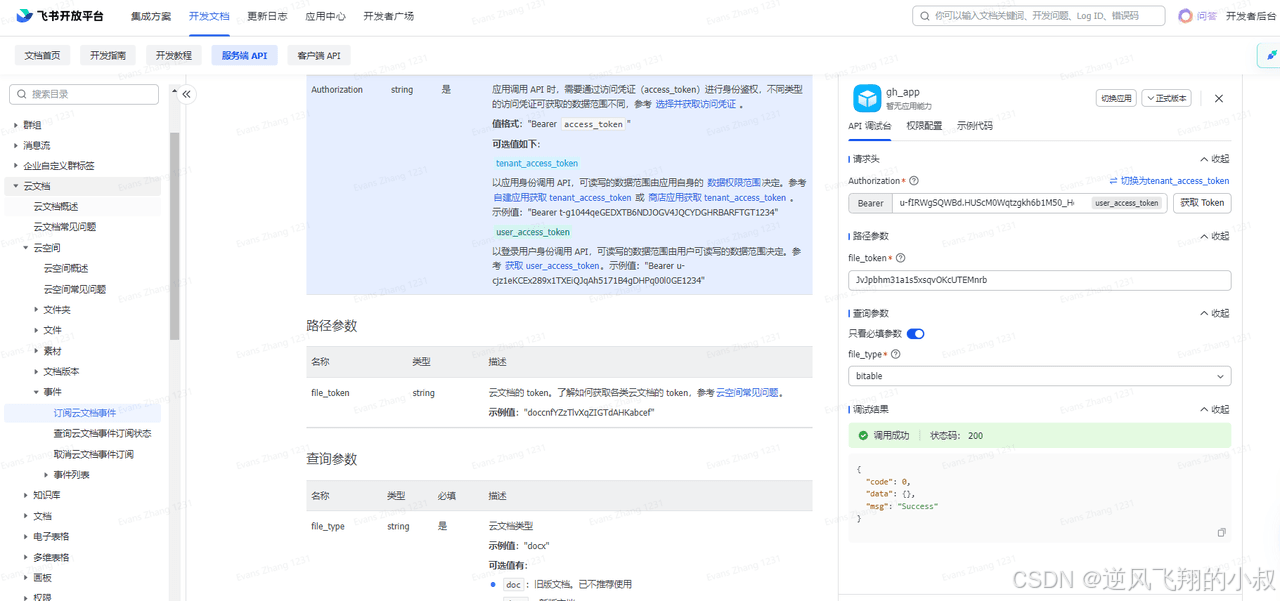This screenshot has width=1280, height=601.
Task: Open 查询云文档事件订阅状态 in the sidebar
Action: (x=102, y=434)
